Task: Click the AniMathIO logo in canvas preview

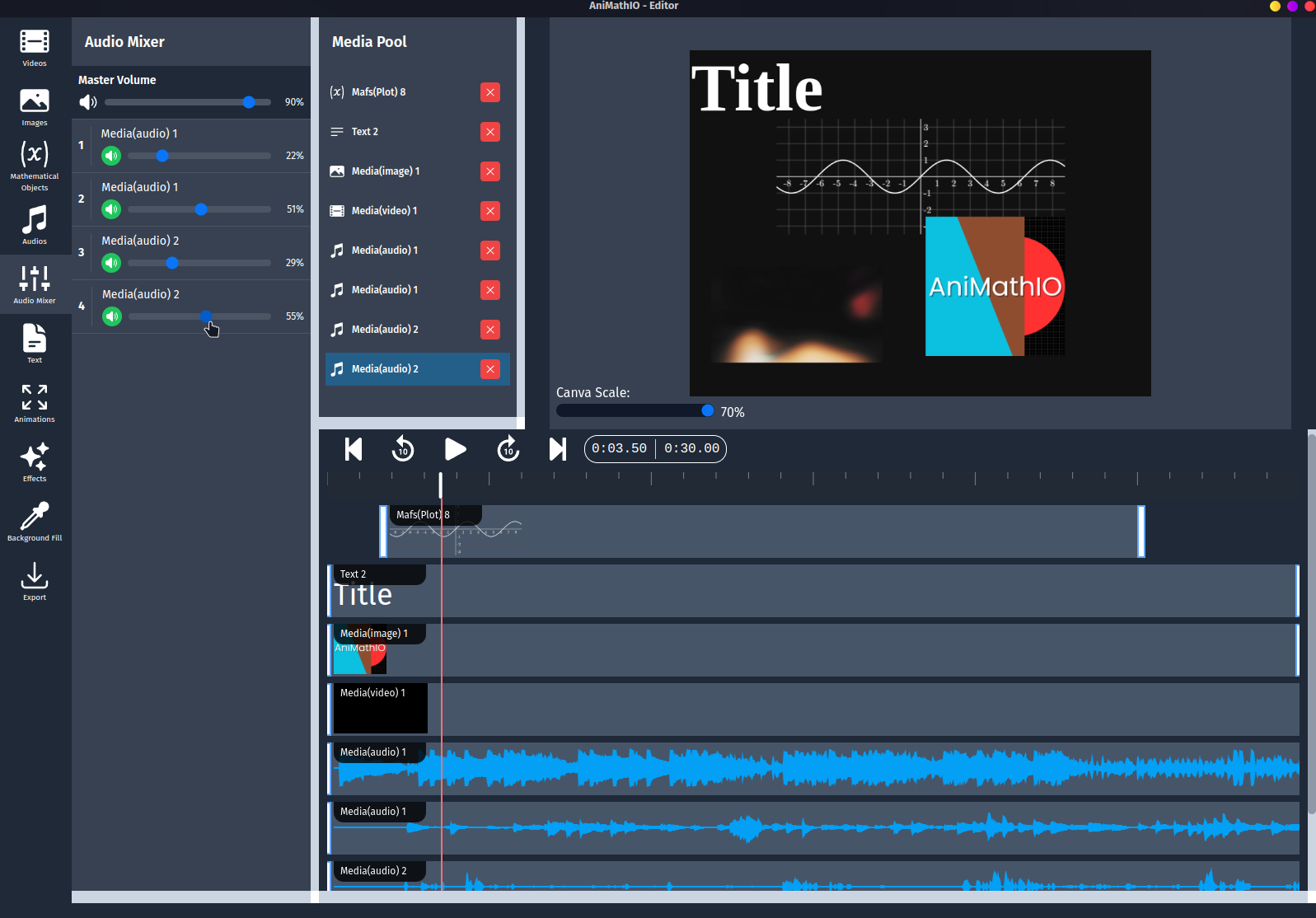Action: (995, 286)
